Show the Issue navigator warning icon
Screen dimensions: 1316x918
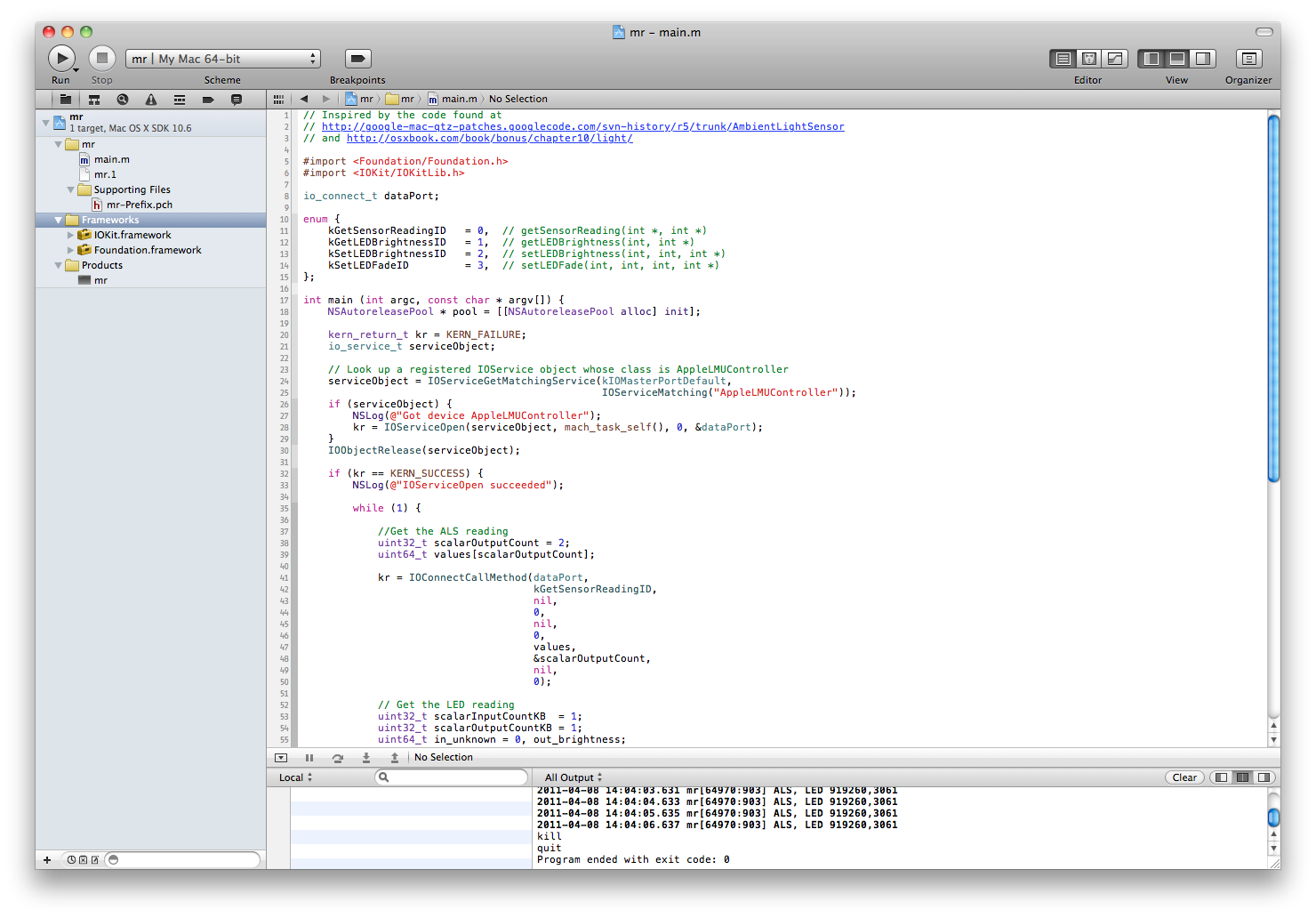(151, 100)
